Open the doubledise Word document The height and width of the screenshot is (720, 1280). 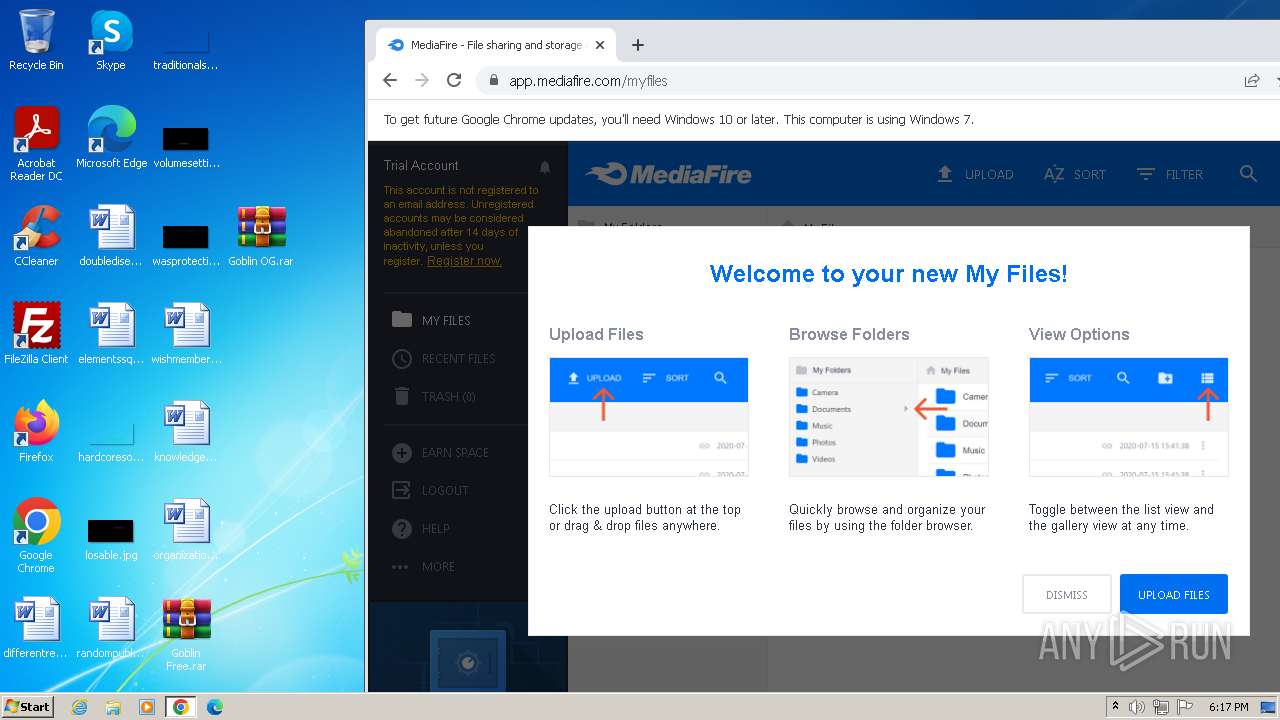[111, 236]
